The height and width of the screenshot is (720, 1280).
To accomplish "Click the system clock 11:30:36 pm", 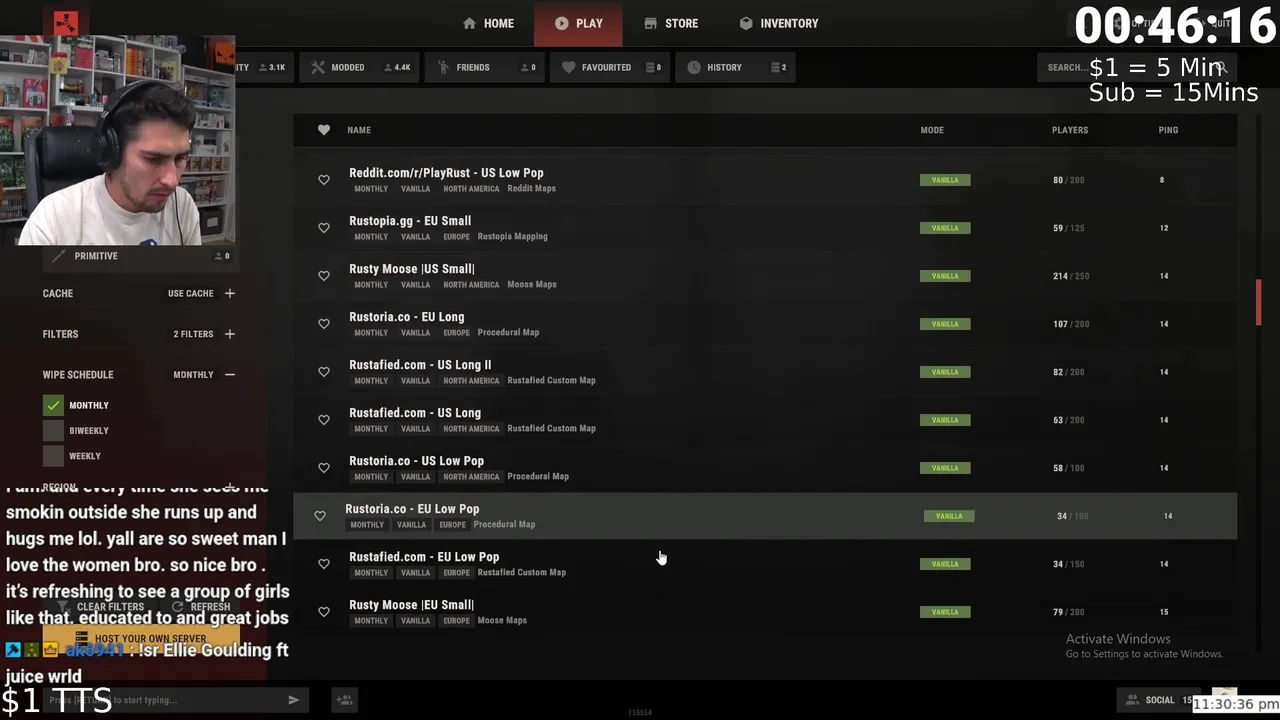I will [x=1234, y=704].
